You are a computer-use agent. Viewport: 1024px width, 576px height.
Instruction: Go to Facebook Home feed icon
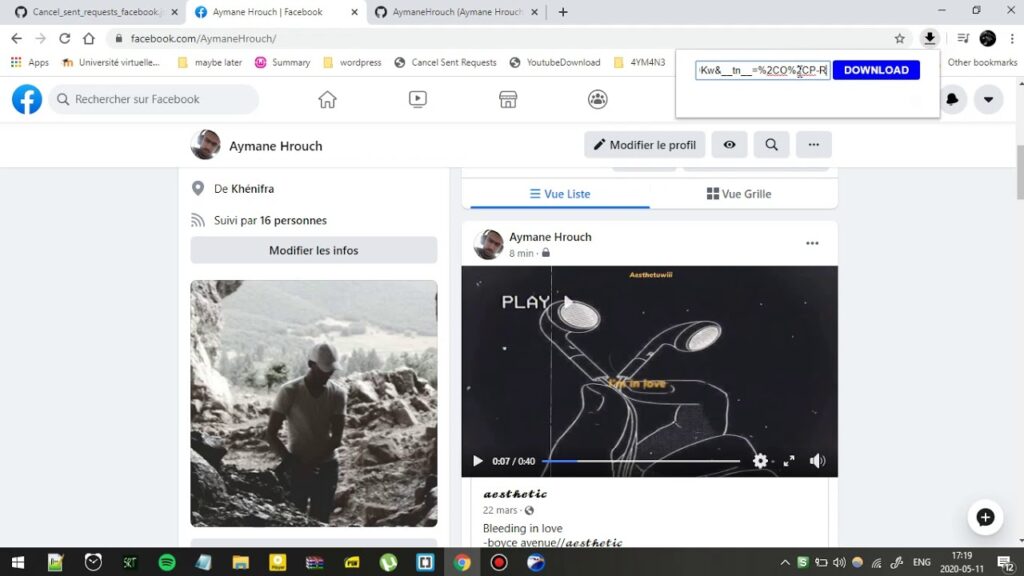327,99
